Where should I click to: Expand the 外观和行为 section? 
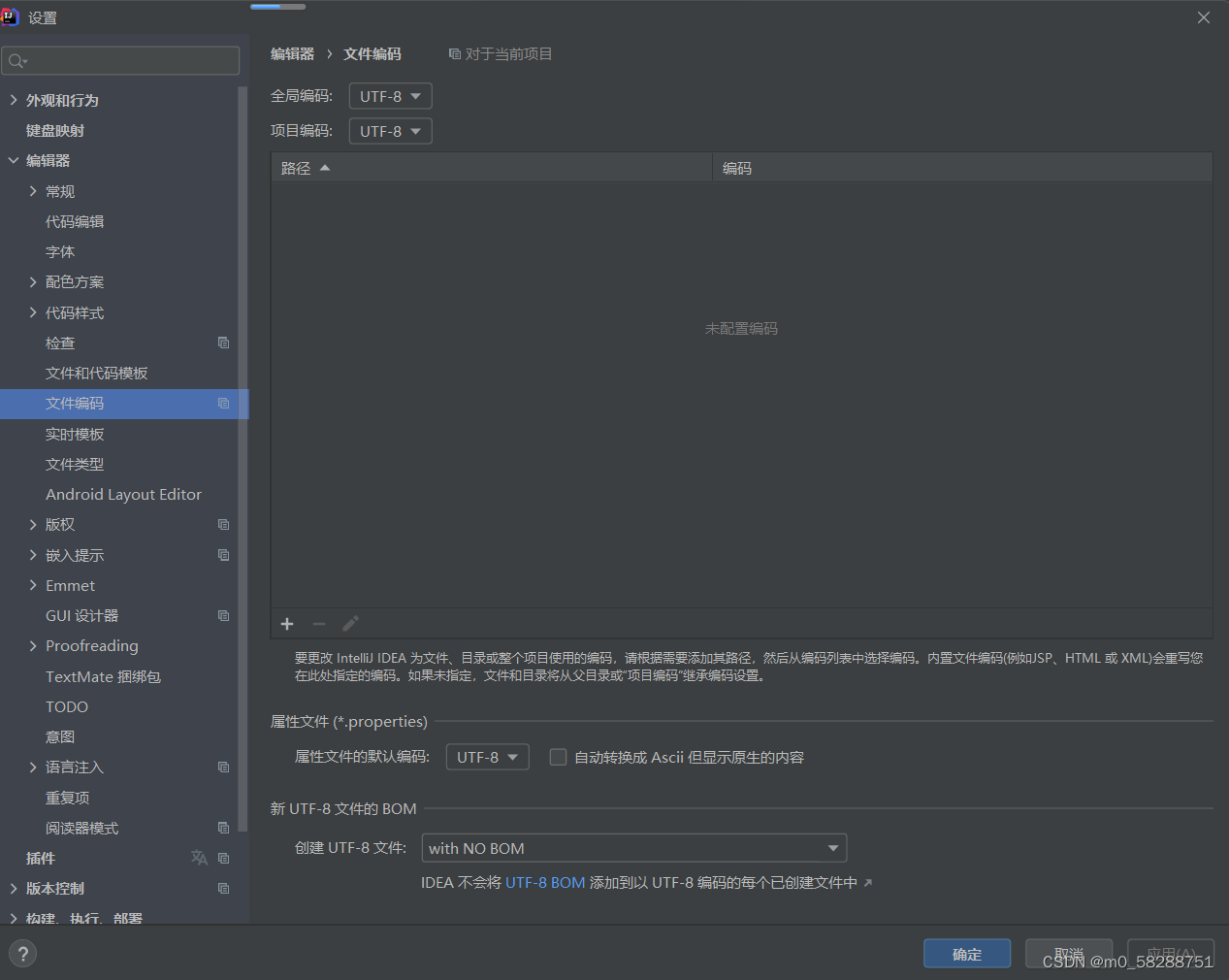(x=13, y=99)
